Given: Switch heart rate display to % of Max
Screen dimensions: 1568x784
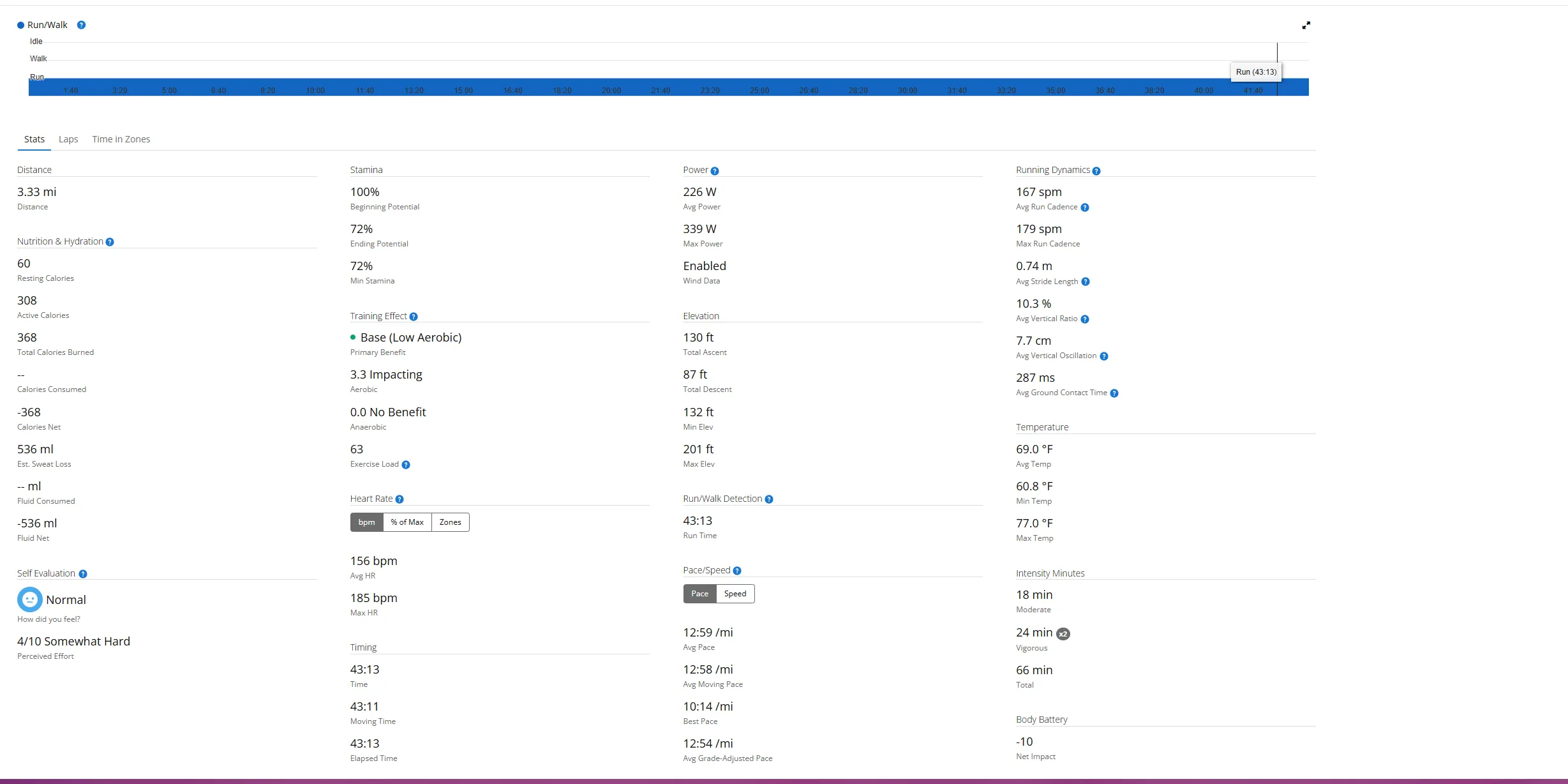Looking at the screenshot, I should pyautogui.click(x=407, y=522).
